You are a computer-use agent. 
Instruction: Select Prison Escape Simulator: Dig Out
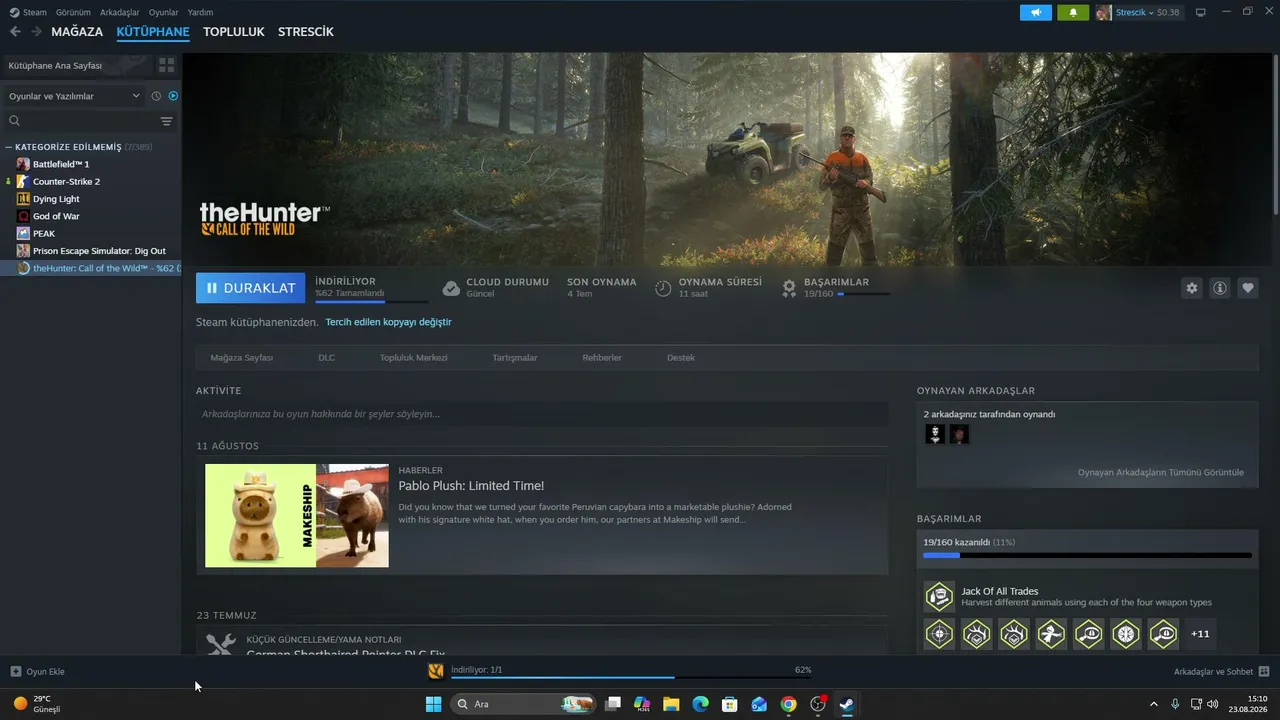(99, 251)
